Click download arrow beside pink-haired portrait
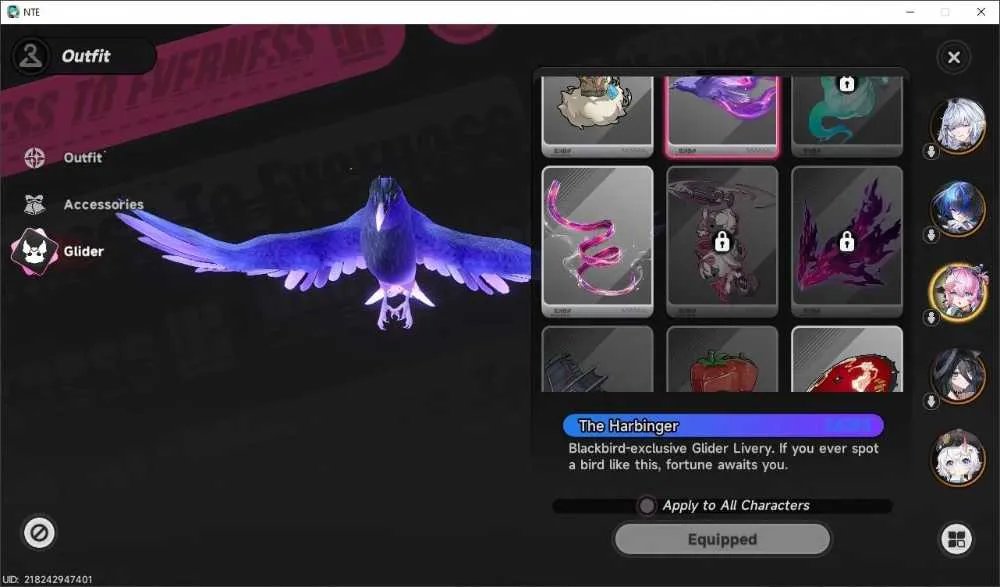This screenshot has width=1000, height=587. (x=931, y=317)
